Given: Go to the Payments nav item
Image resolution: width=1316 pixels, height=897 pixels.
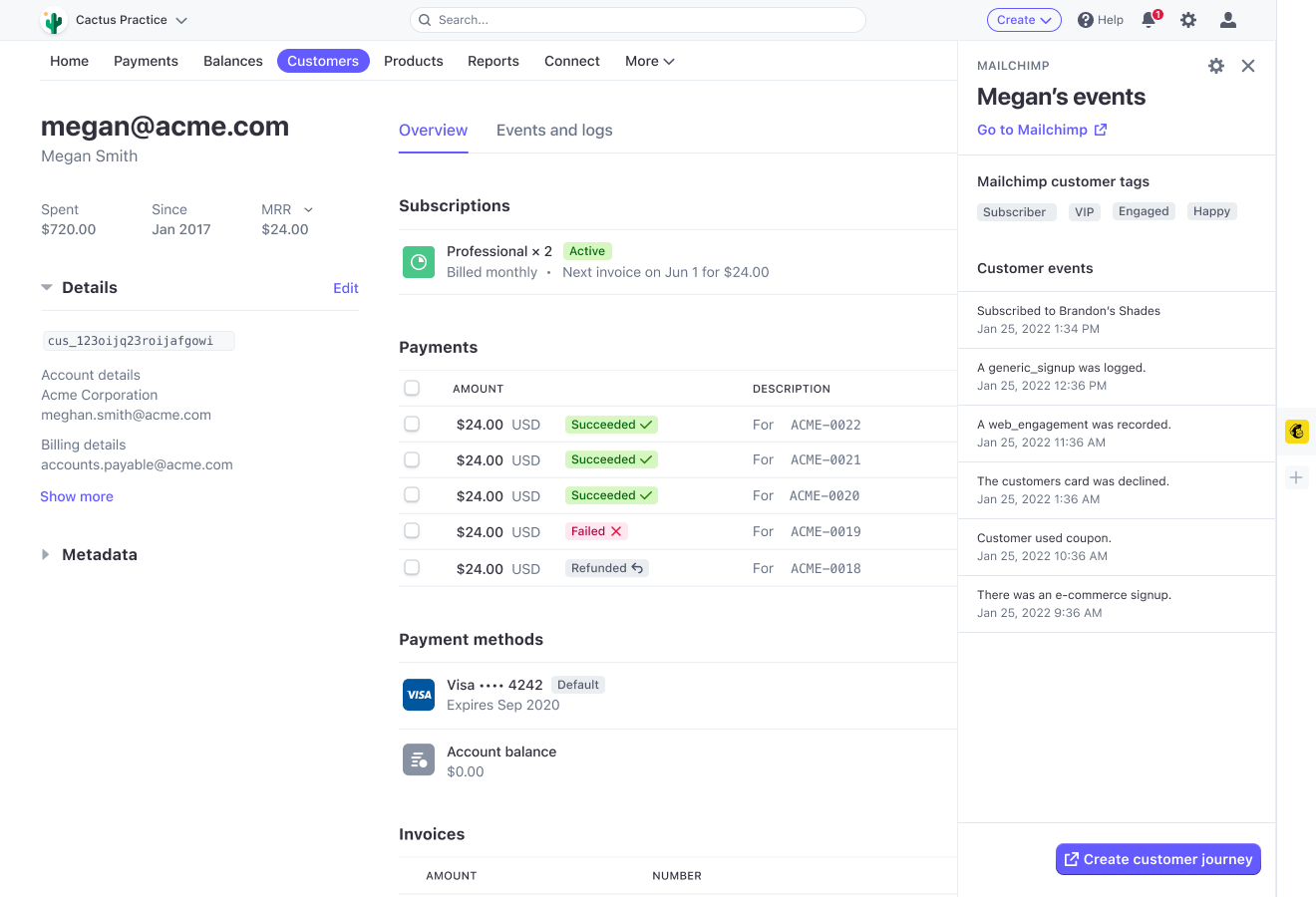Looking at the screenshot, I should (146, 61).
